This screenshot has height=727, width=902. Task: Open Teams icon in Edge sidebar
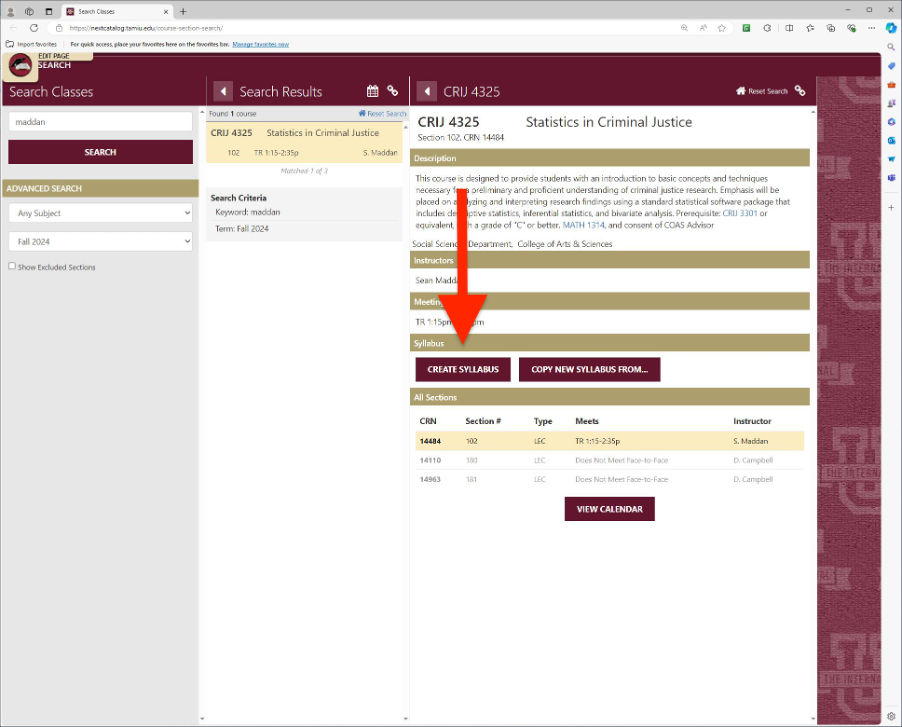(x=891, y=178)
